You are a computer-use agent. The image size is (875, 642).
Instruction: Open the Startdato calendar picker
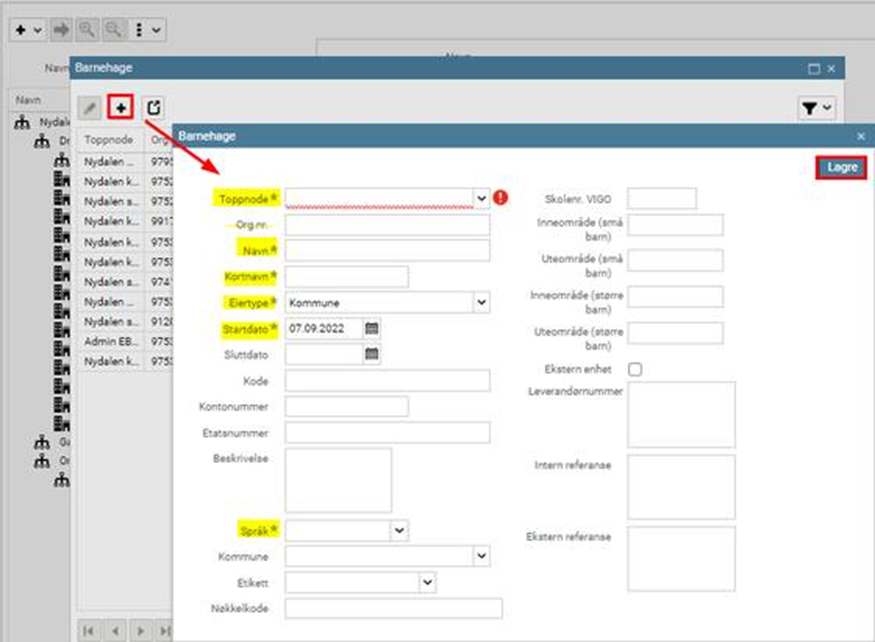[x=372, y=328]
